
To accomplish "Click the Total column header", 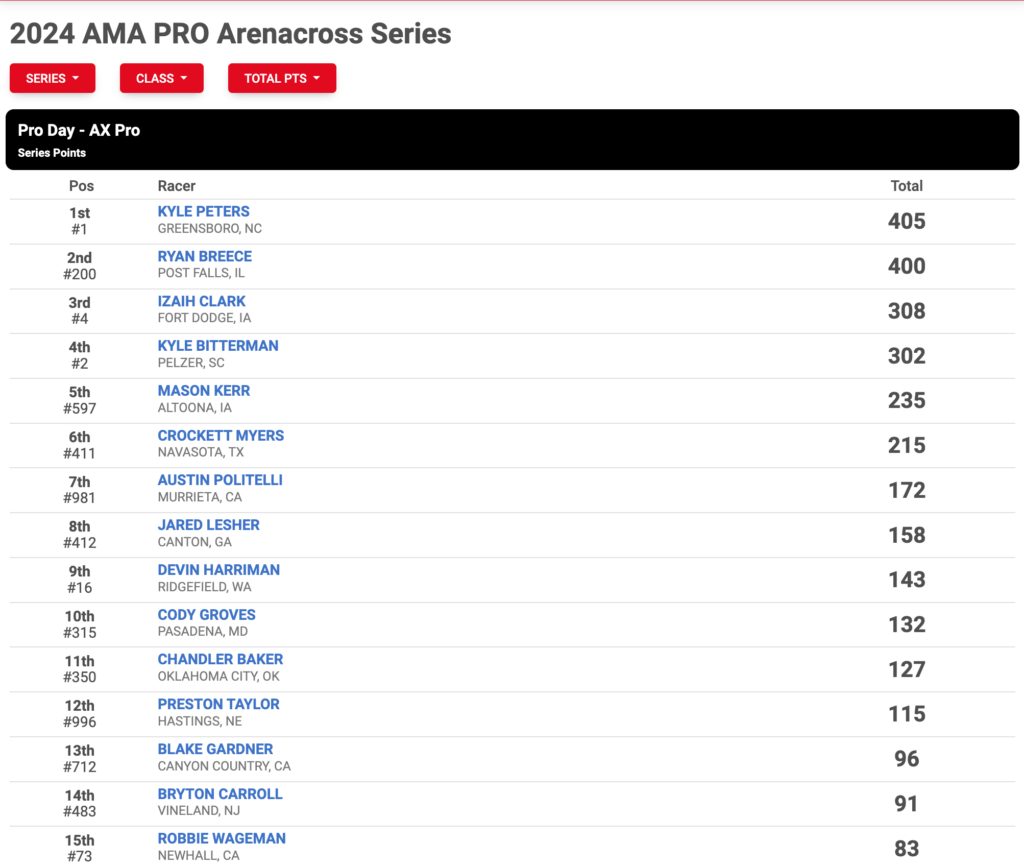I will click(x=906, y=186).
